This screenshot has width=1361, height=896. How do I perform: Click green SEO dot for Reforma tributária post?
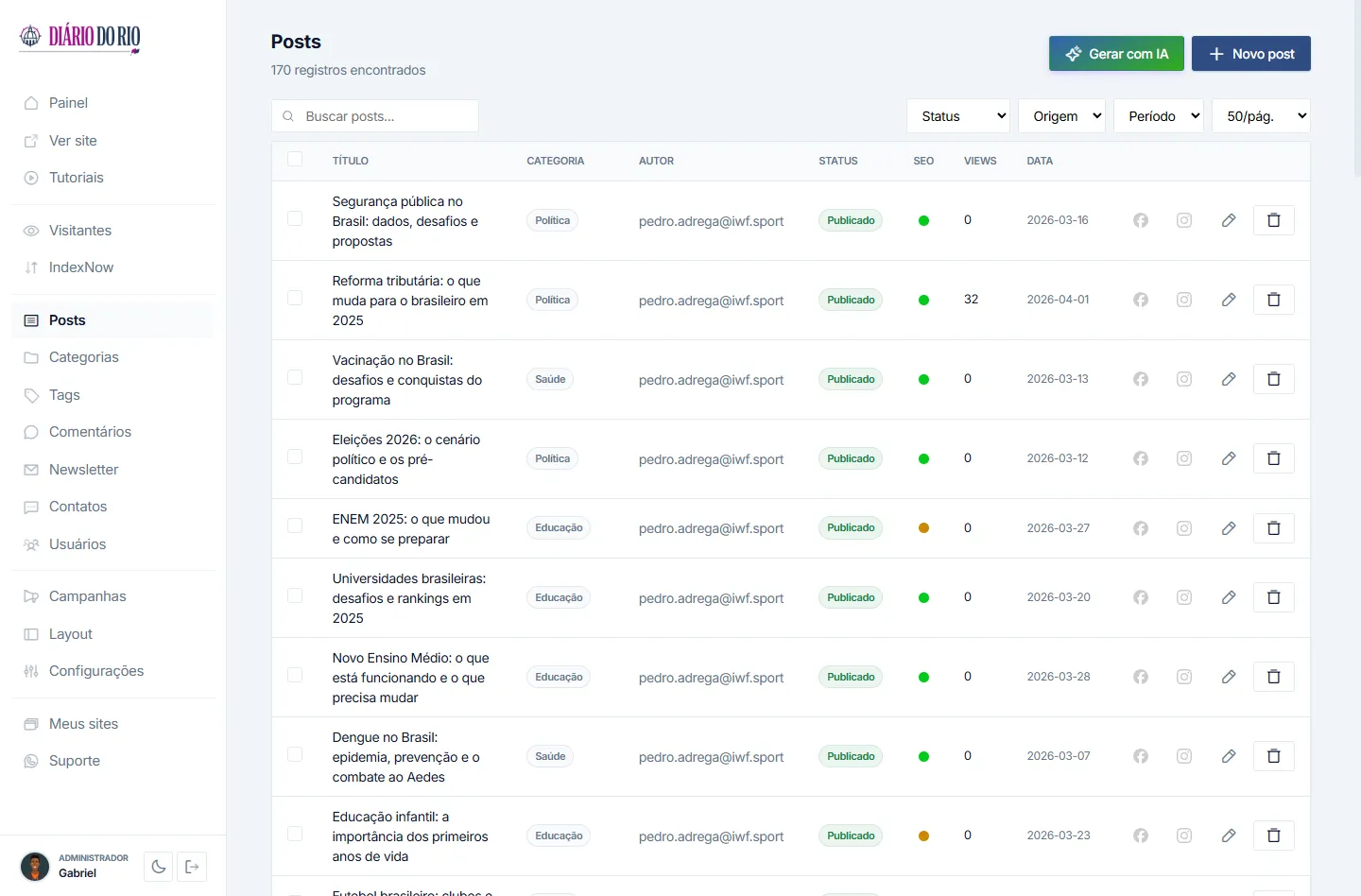[x=923, y=300]
